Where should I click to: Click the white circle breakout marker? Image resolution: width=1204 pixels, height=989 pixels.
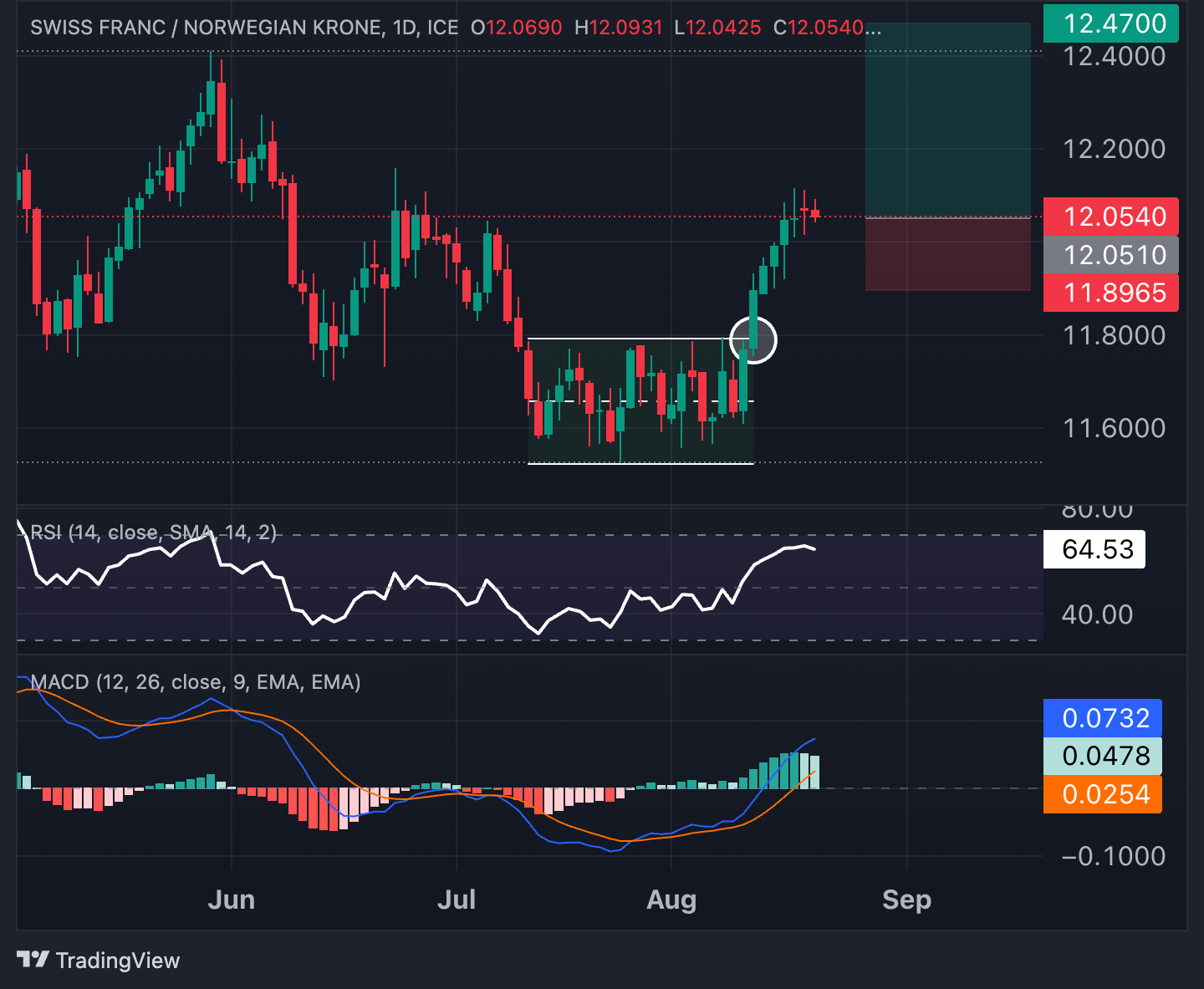[x=753, y=340]
